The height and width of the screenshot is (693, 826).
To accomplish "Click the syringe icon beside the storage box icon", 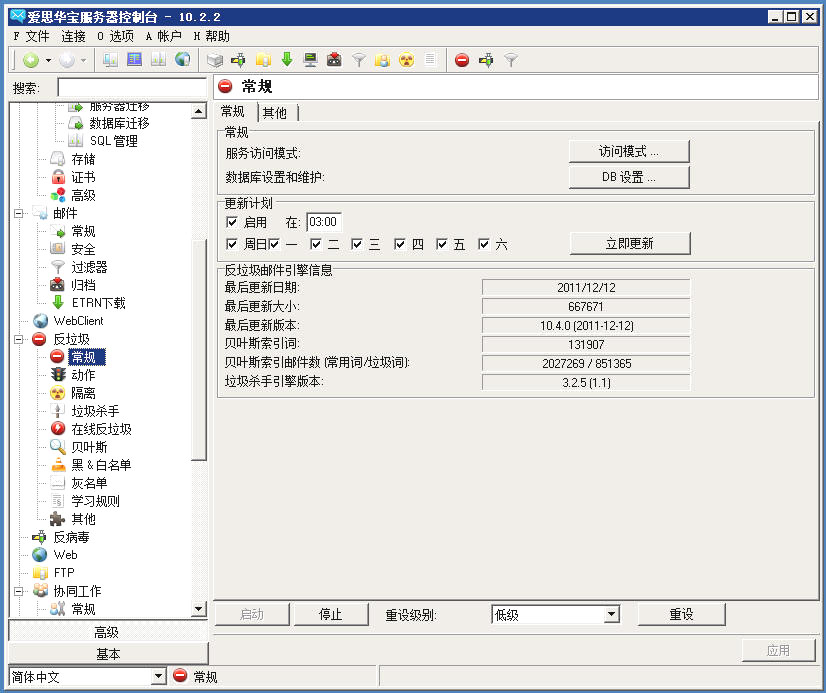I will [x=238, y=60].
